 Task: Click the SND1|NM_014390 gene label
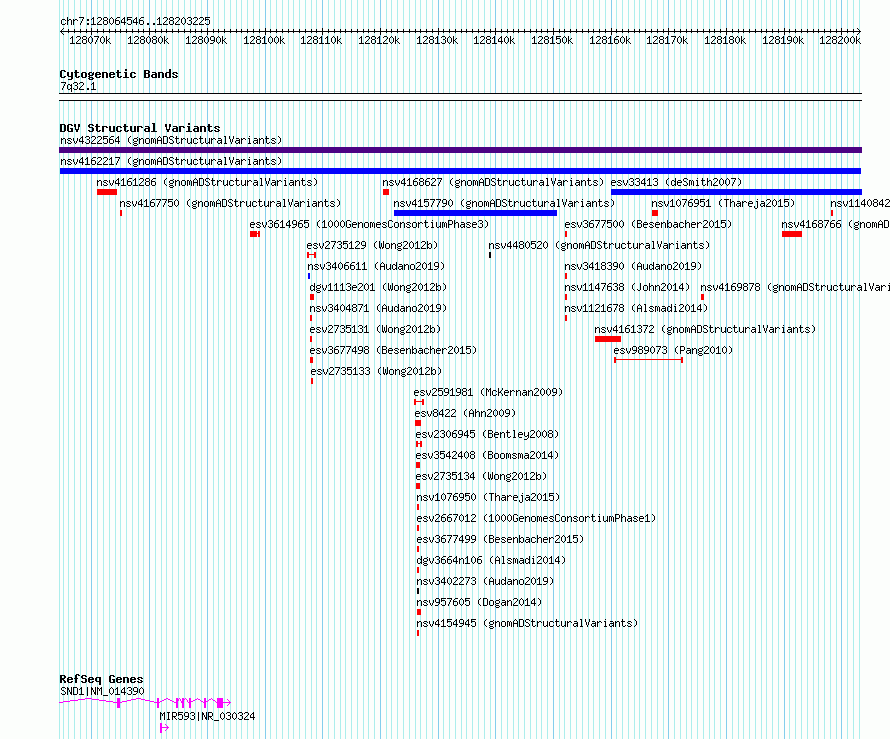pyautogui.click(x=102, y=691)
